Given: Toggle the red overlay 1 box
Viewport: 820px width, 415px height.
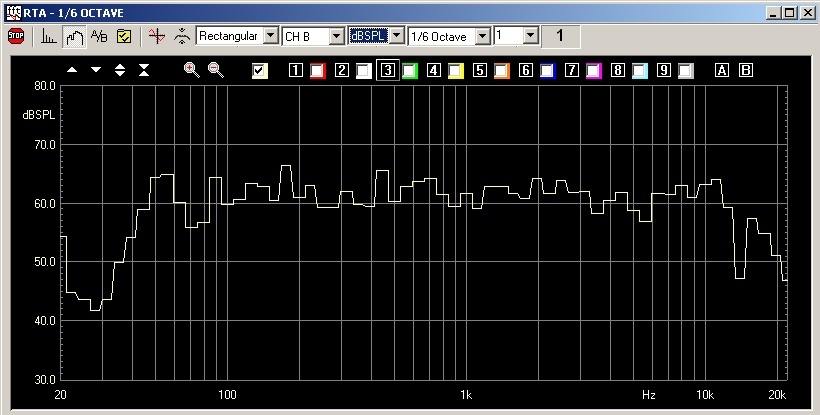Looking at the screenshot, I should [317, 70].
